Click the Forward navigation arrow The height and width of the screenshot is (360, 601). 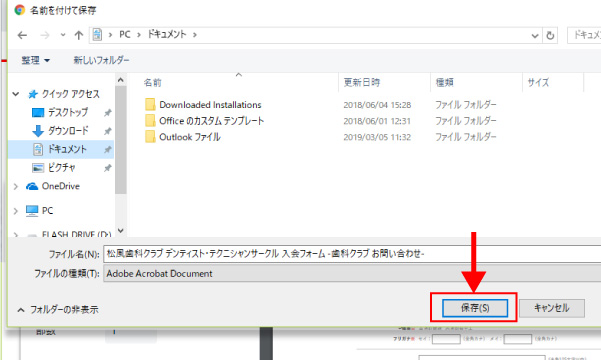pos(45,35)
